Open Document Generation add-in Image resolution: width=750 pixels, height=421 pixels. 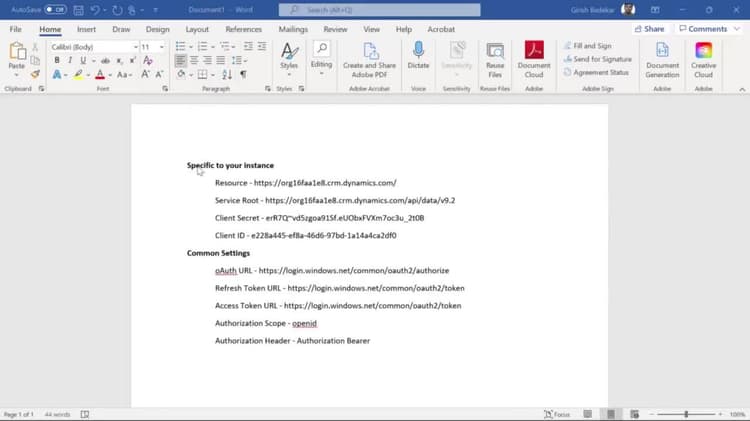tap(662, 60)
